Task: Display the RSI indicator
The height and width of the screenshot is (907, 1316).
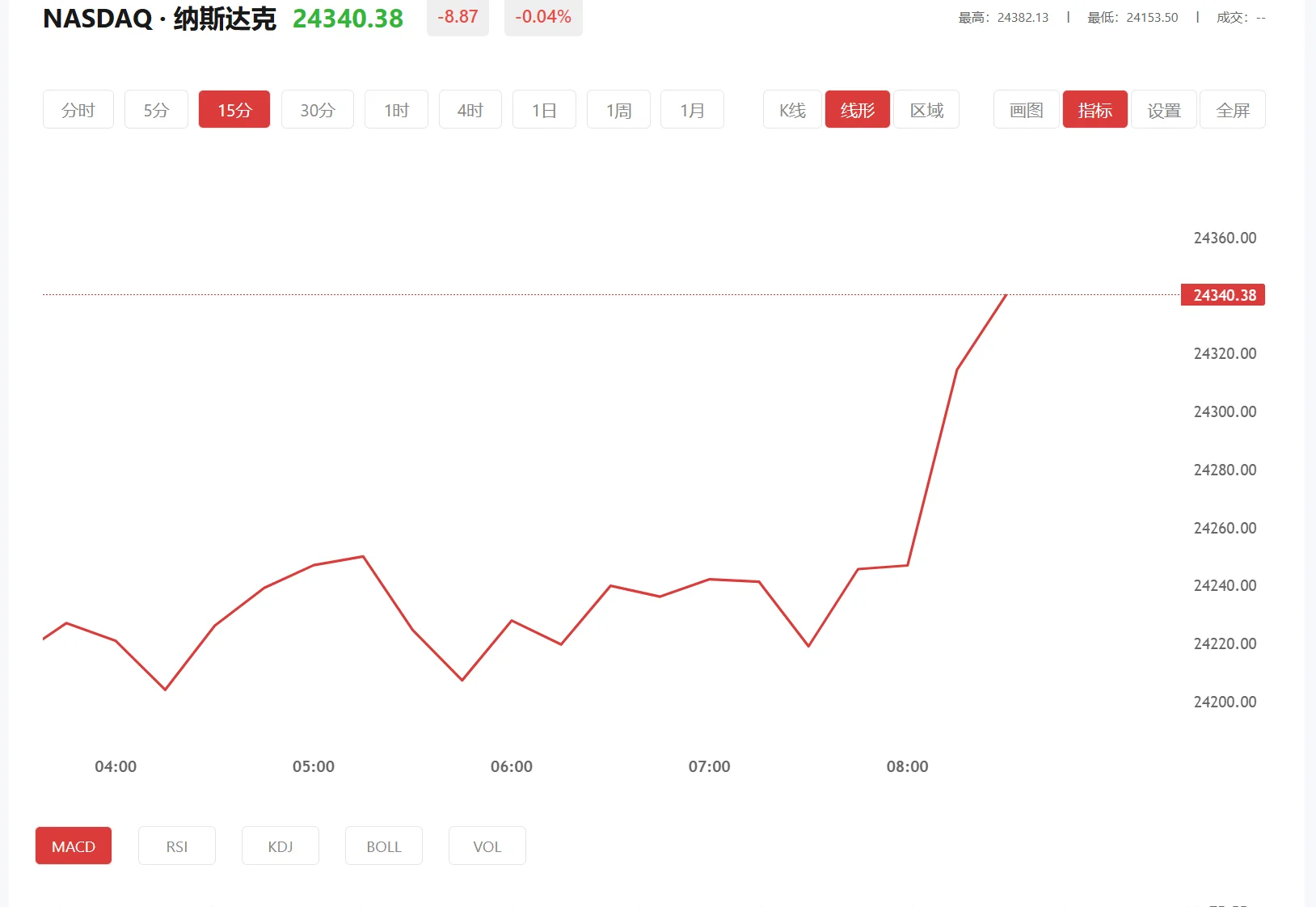Action: (x=176, y=846)
